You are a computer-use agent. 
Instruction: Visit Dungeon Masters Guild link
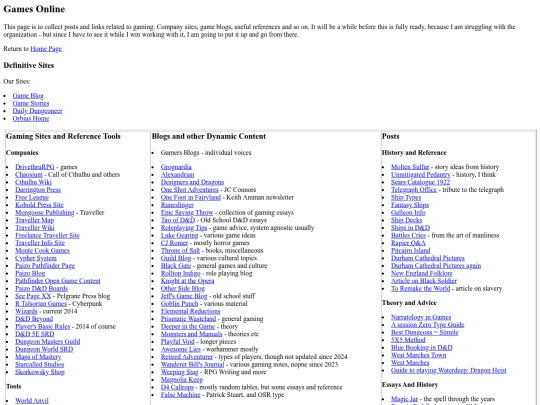pos(48,341)
